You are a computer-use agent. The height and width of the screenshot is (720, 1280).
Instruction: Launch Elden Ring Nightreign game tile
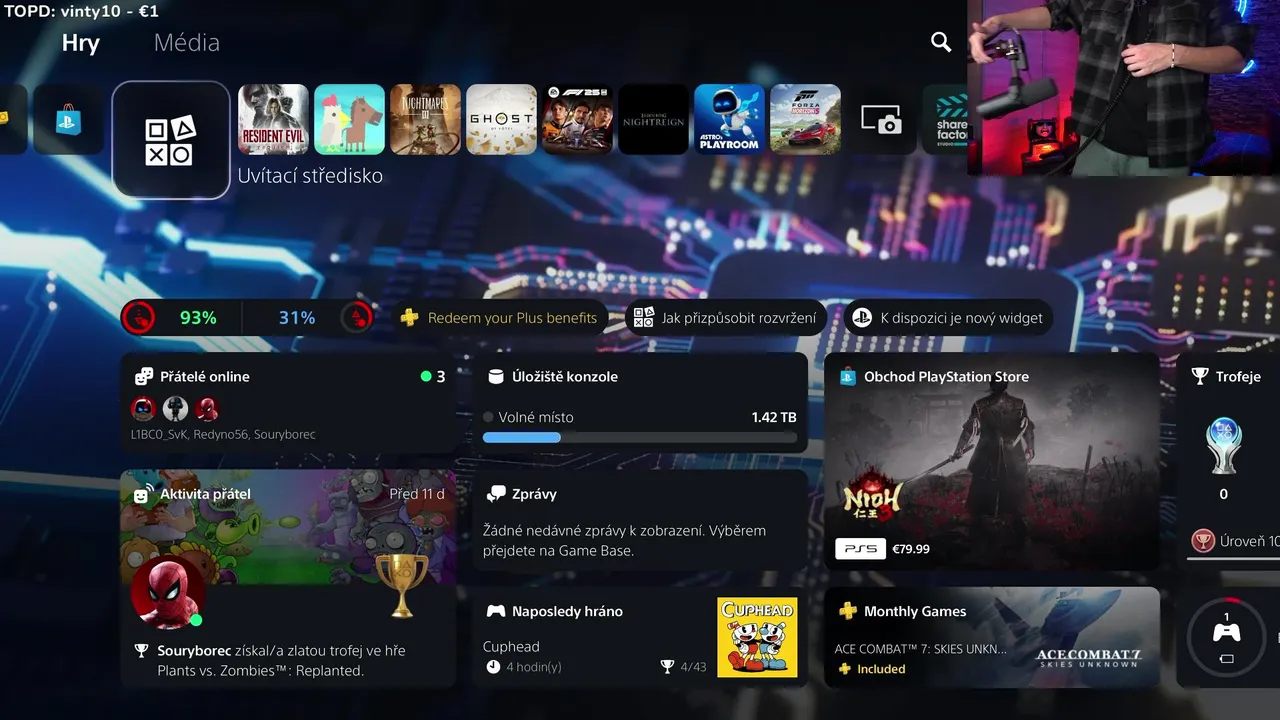click(653, 119)
